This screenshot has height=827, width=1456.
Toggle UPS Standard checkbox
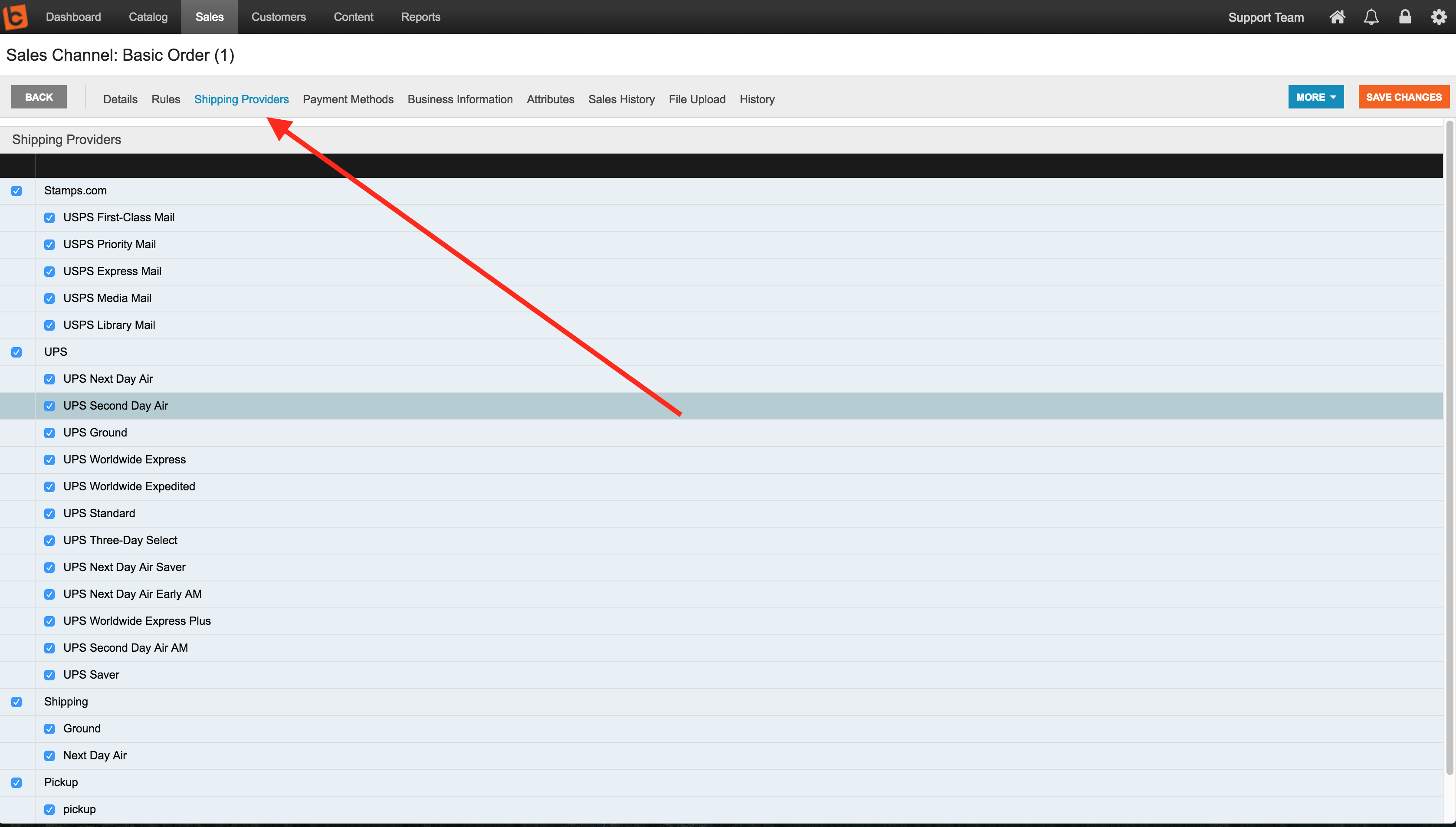click(x=49, y=513)
